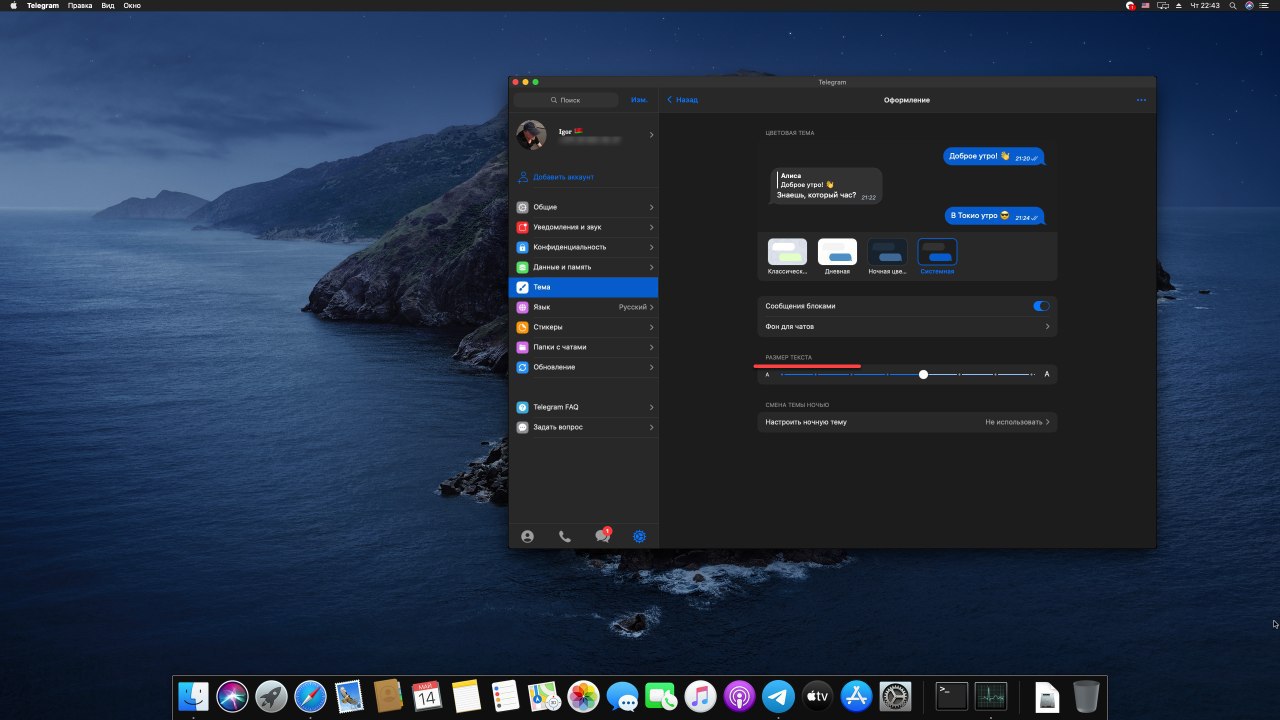Open the Telegram application menu
Viewport: 1280px width, 720px height.
(x=43, y=6)
